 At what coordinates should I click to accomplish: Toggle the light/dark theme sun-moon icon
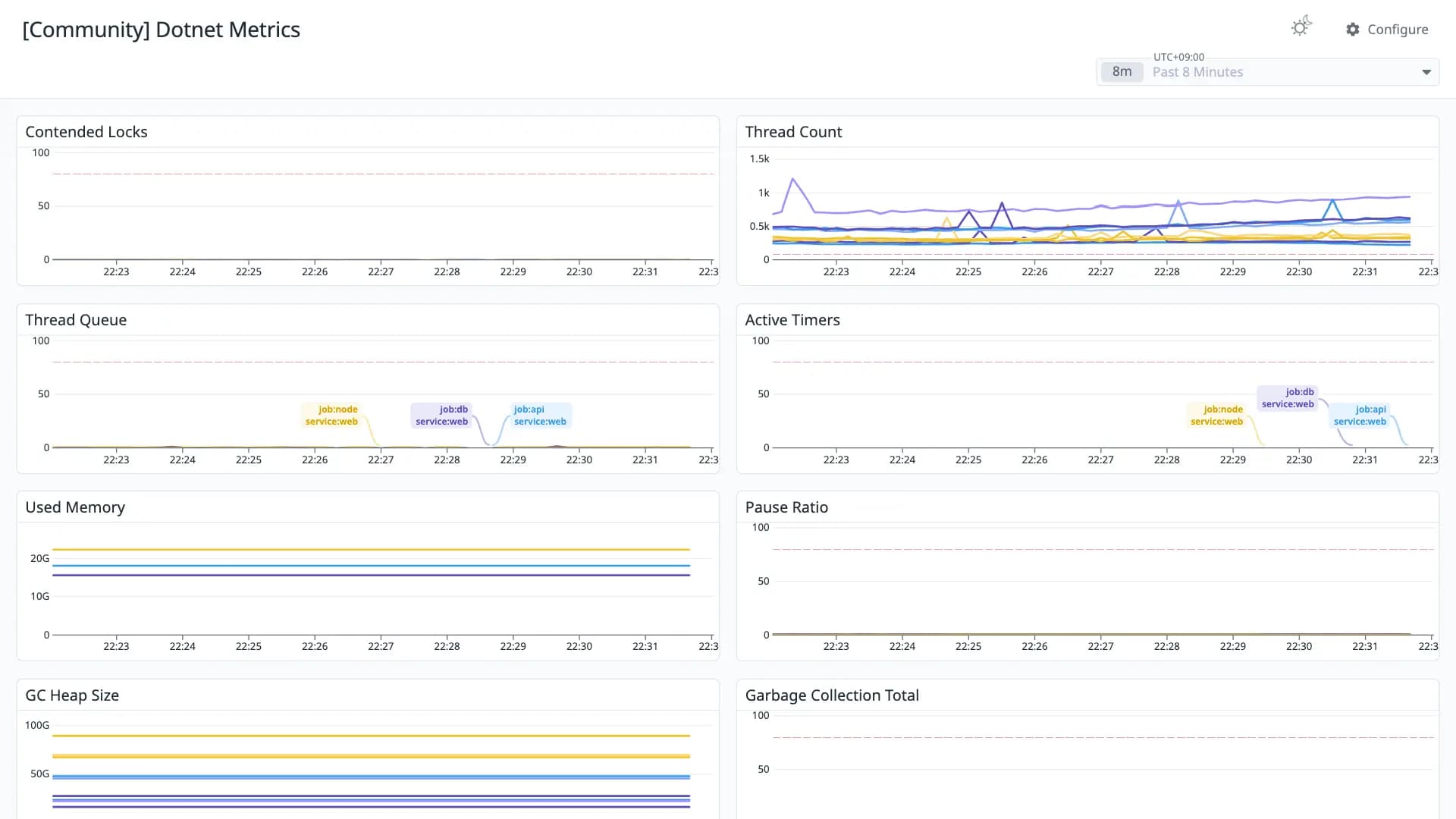coord(1301,27)
